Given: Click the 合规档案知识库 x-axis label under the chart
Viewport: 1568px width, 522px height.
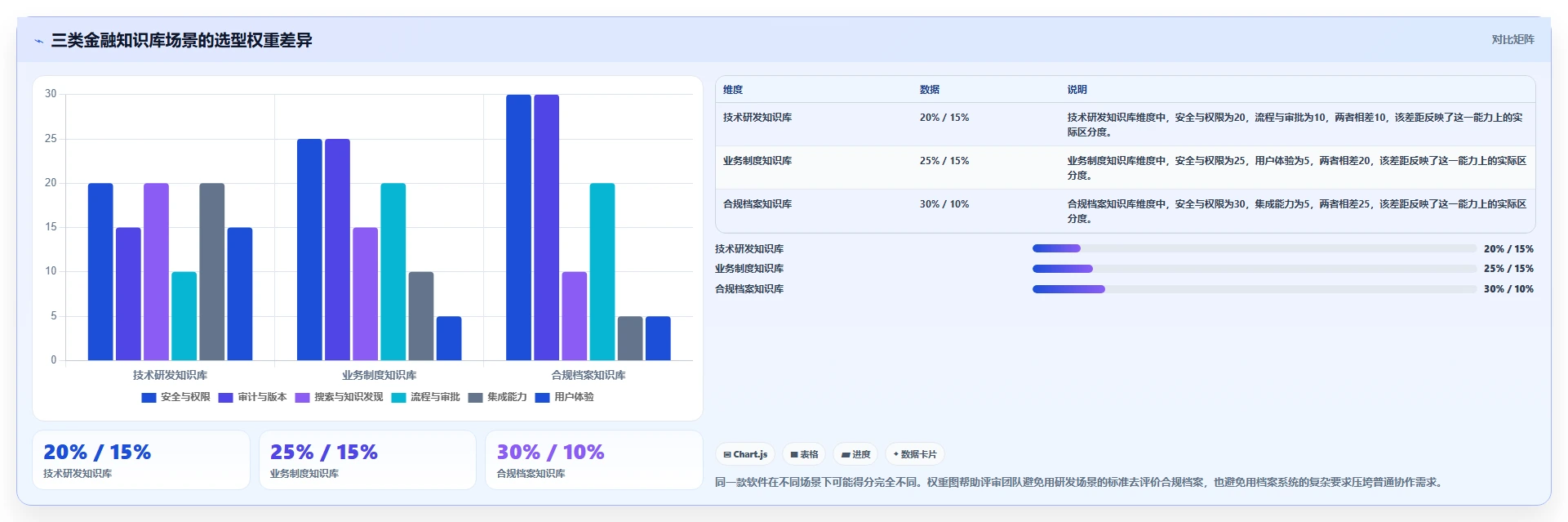Looking at the screenshot, I should (588, 375).
